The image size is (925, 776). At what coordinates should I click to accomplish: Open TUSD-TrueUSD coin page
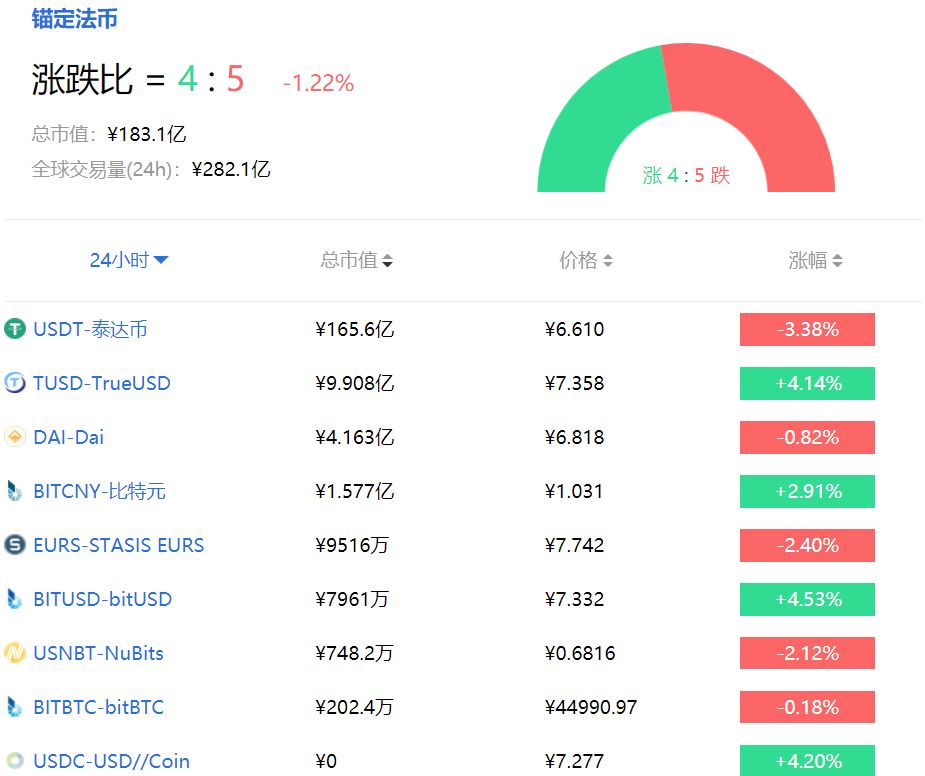click(x=102, y=383)
